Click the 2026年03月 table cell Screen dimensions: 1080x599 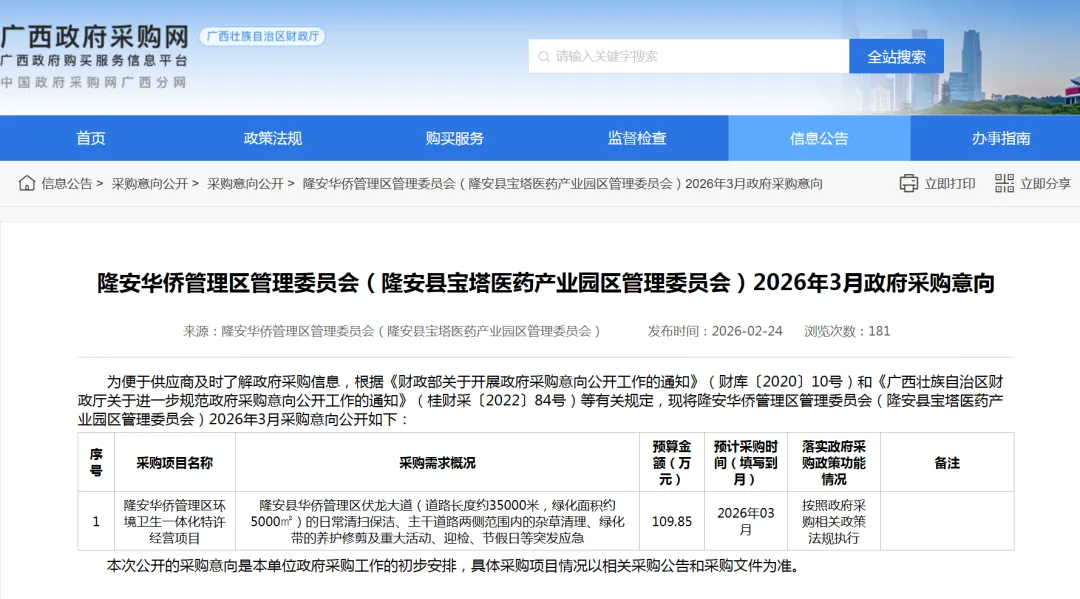point(745,521)
